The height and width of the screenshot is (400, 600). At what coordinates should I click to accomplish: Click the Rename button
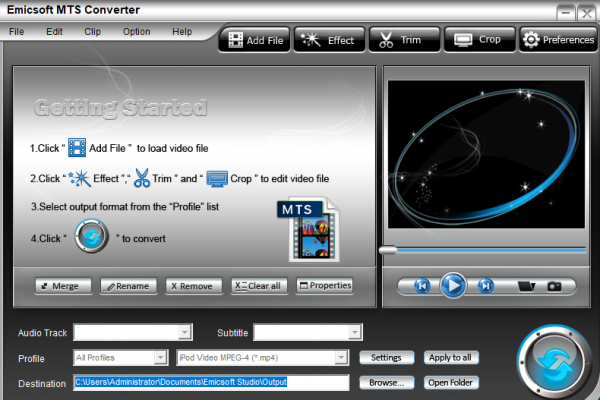[129, 286]
